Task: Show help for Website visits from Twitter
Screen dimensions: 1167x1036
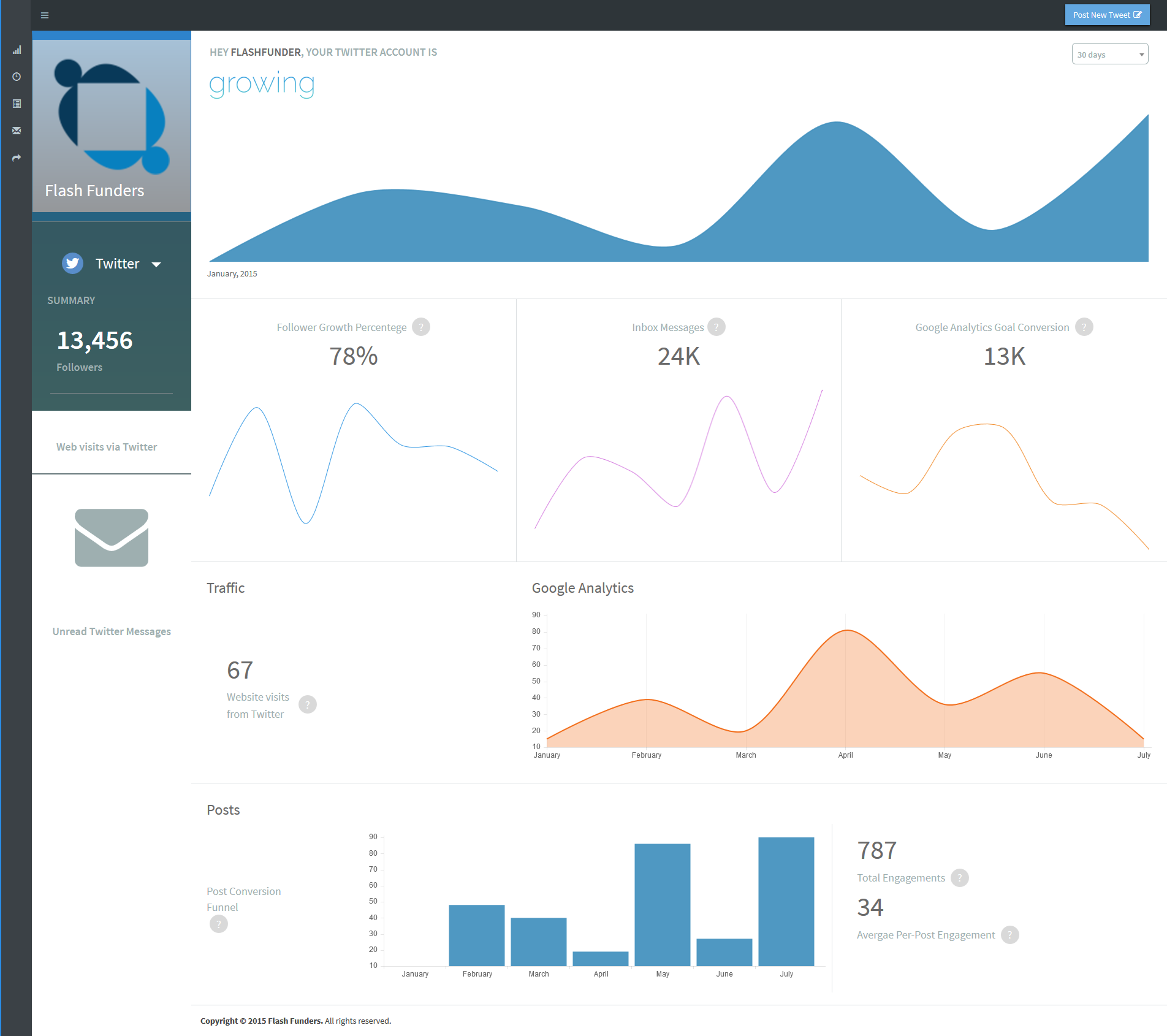Action: 308,704
